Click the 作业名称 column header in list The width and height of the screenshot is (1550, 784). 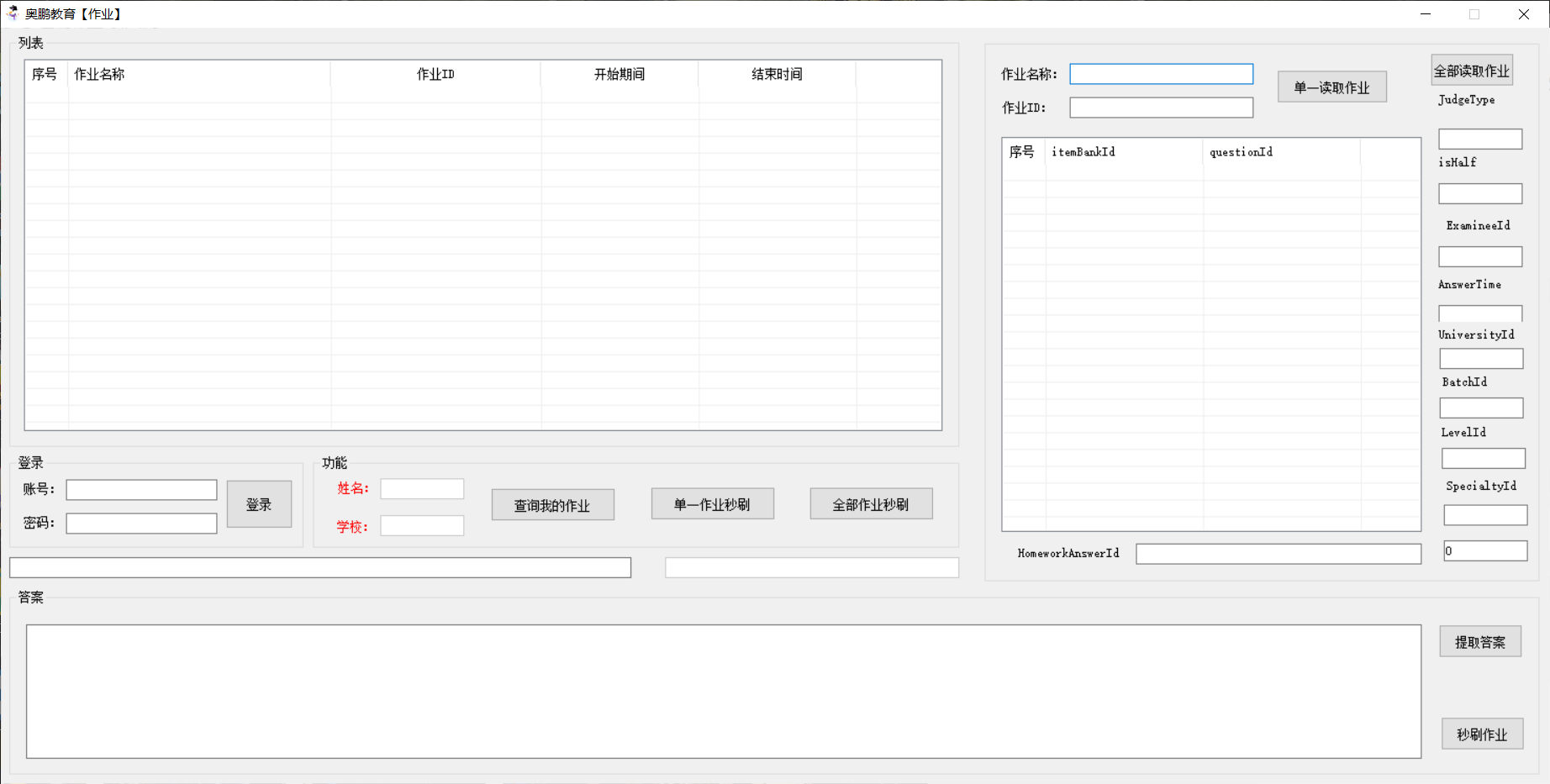click(199, 74)
